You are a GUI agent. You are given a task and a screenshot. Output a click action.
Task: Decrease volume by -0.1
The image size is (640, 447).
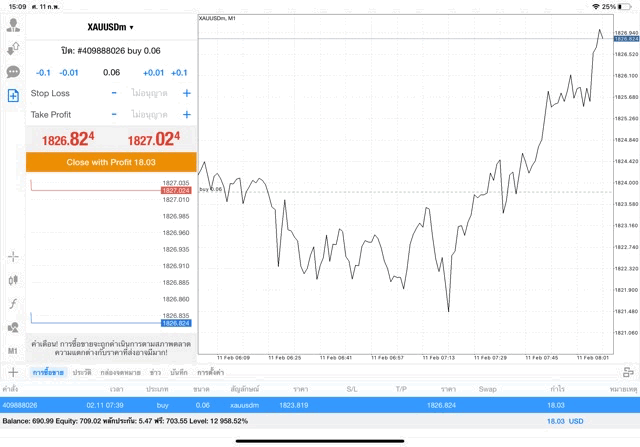pyautogui.click(x=43, y=72)
